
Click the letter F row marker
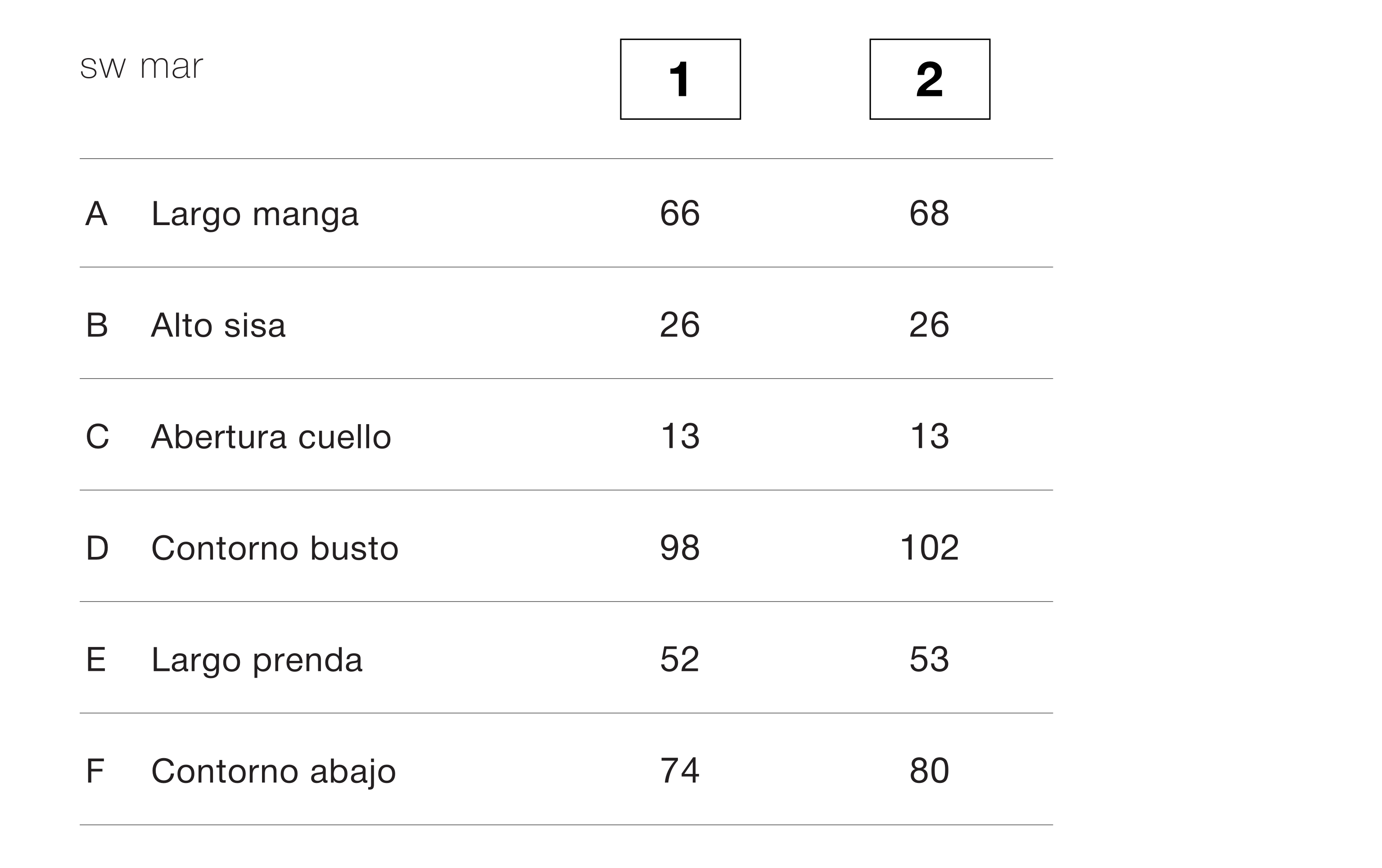pos(95,771)
